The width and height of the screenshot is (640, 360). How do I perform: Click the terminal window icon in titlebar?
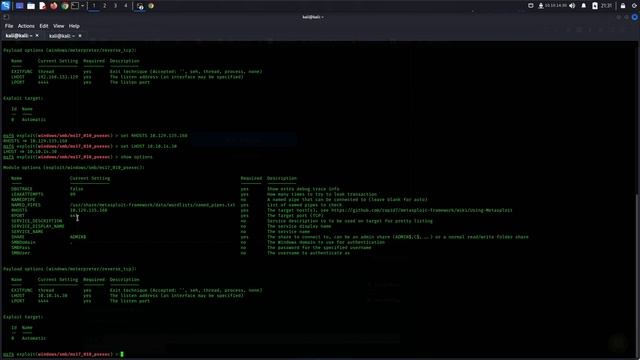6,17
